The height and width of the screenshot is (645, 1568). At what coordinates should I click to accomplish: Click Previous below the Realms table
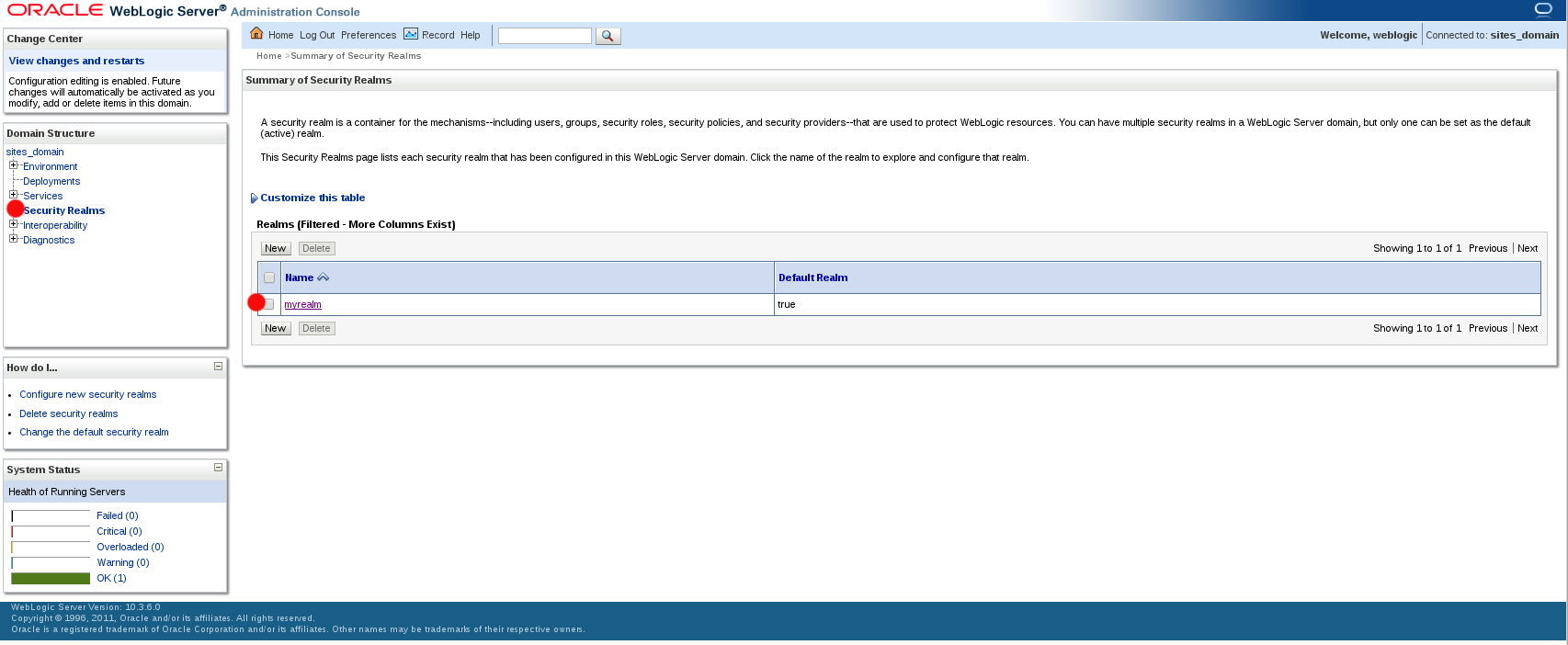tap(1488, 328)
